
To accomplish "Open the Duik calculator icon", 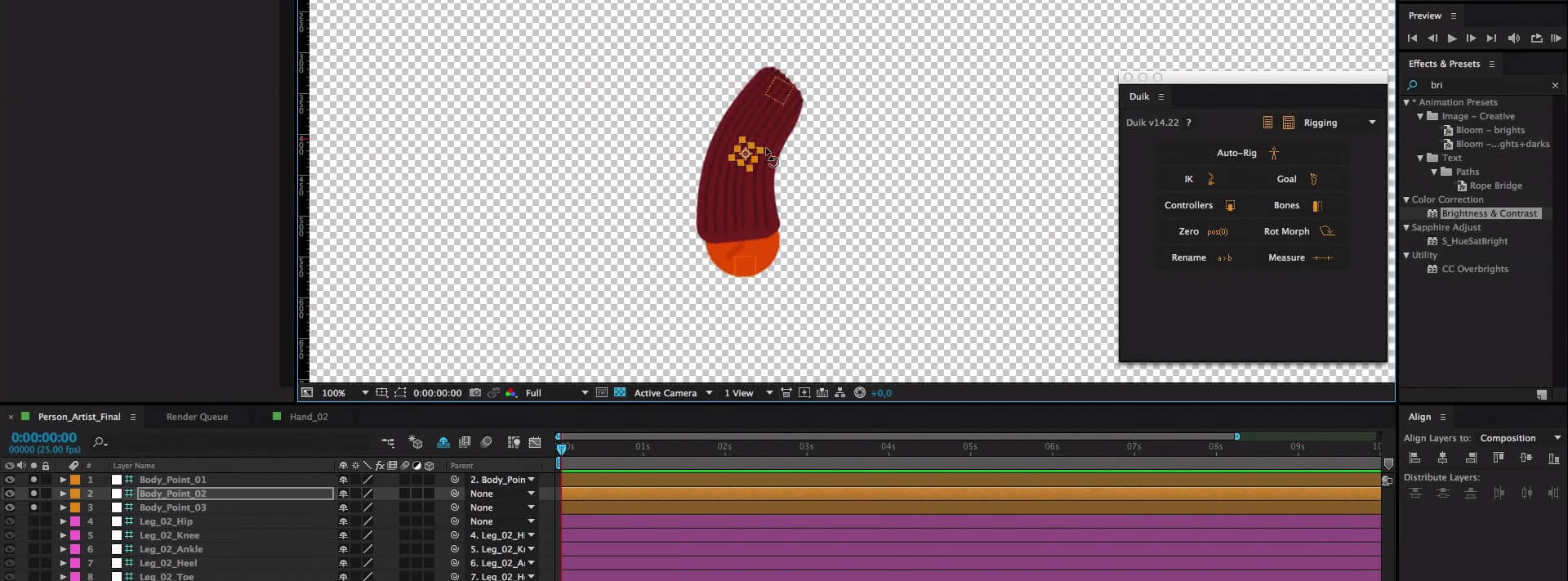I will (x=1289, y=123).
